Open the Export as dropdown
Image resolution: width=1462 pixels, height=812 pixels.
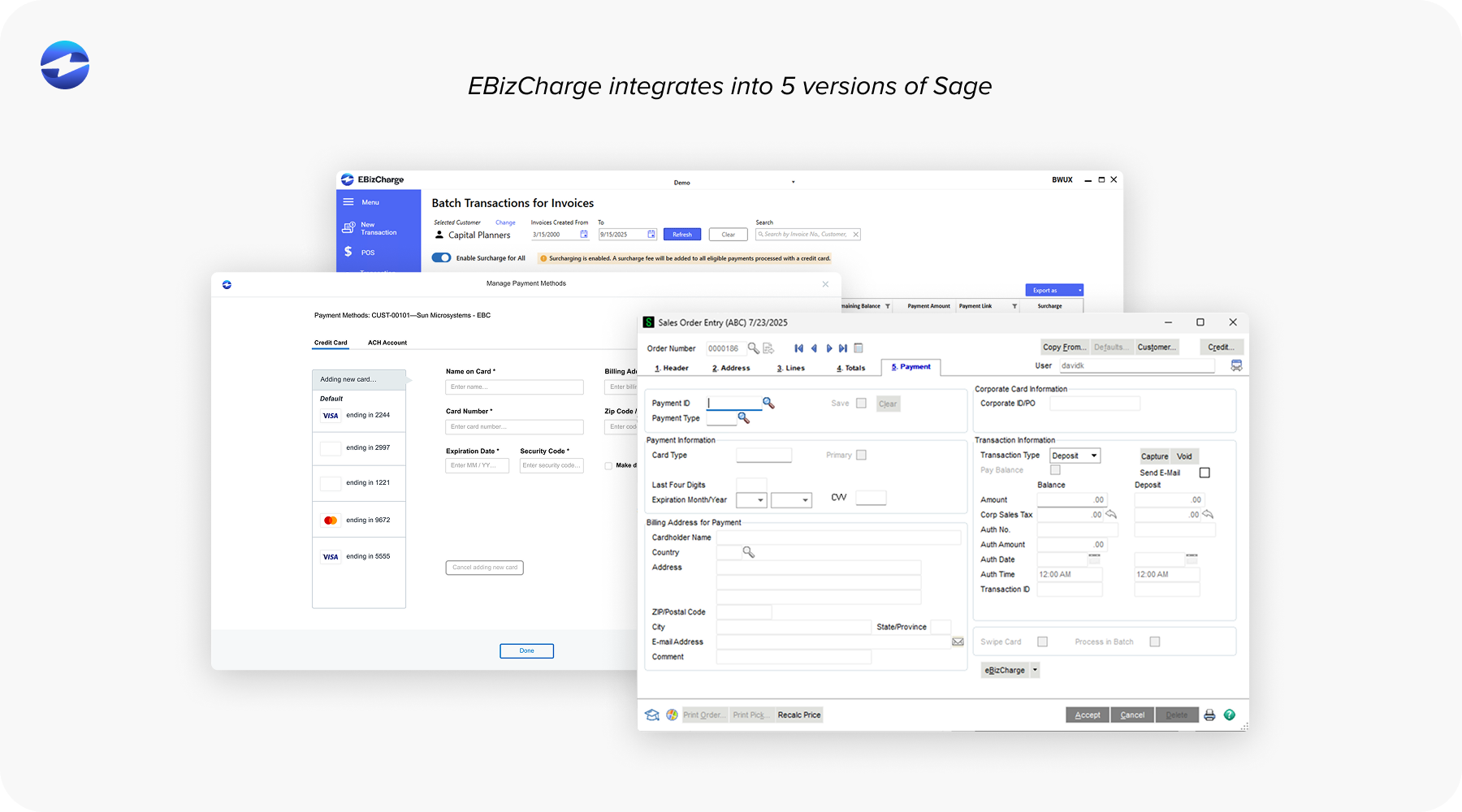[1053, 290]
